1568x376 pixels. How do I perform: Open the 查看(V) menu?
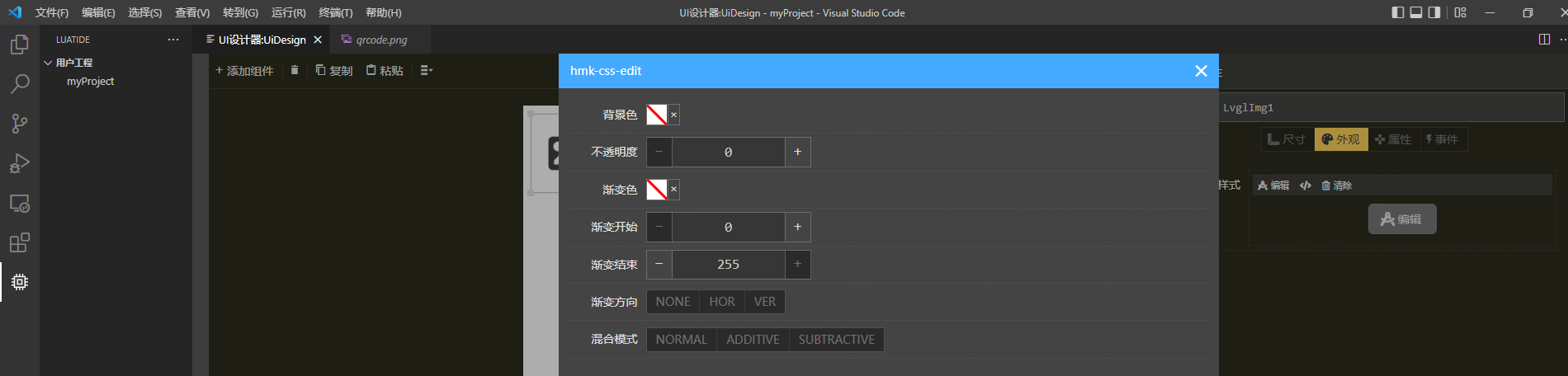point(192,12)
